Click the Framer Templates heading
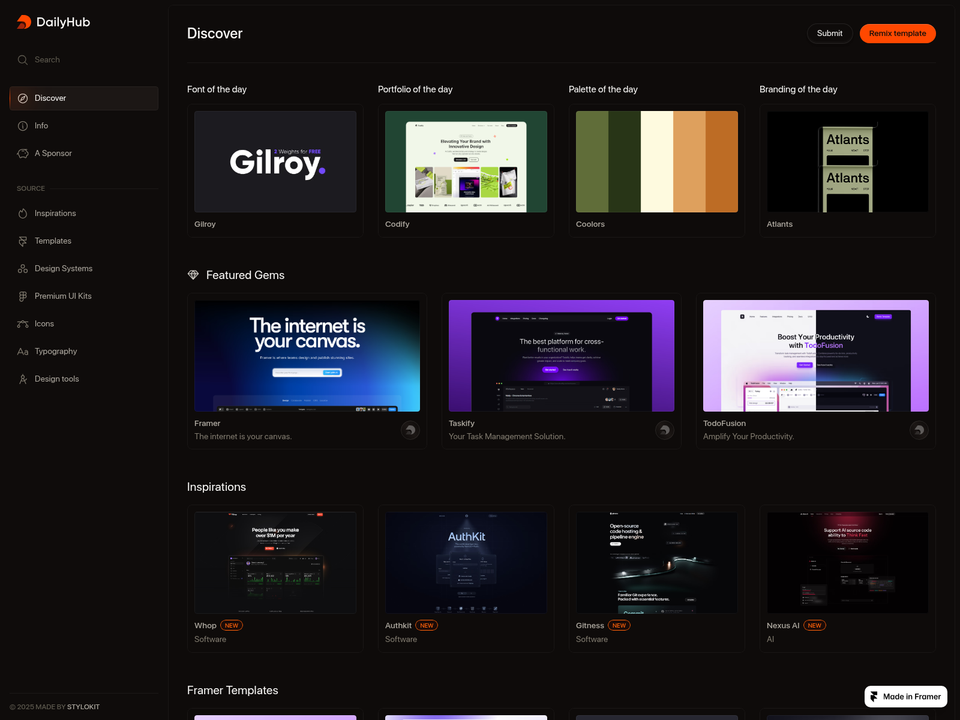This screenshot has width=960, height=720. [x=233, y=690]
